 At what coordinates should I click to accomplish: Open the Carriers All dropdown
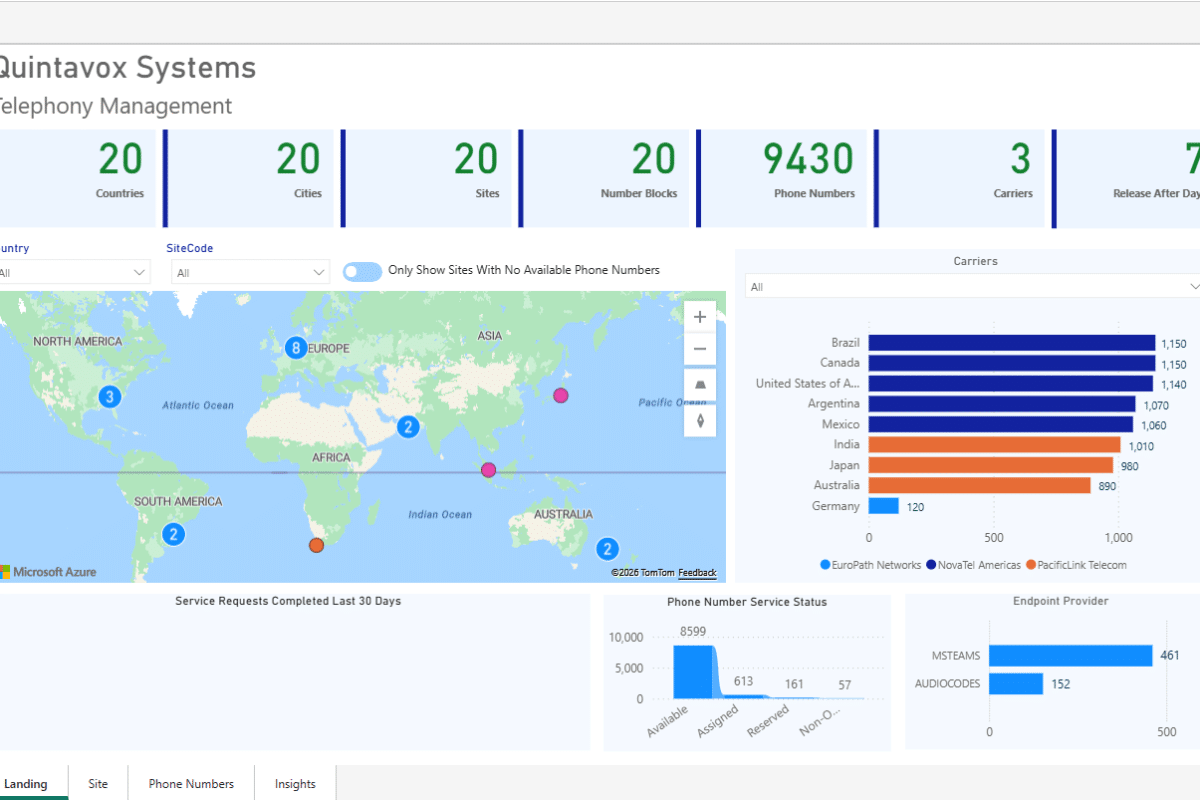pyautogui.click(x=972, y=287)
